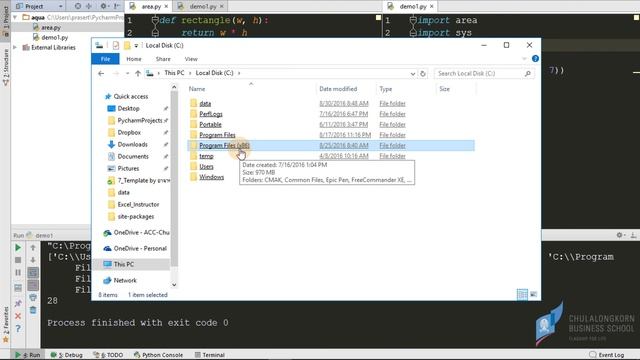Image resolution: width=640 pixels, height=360 pixels.
Task: Click New folder icon in Explorer title bar
Action: pos(127,45)
